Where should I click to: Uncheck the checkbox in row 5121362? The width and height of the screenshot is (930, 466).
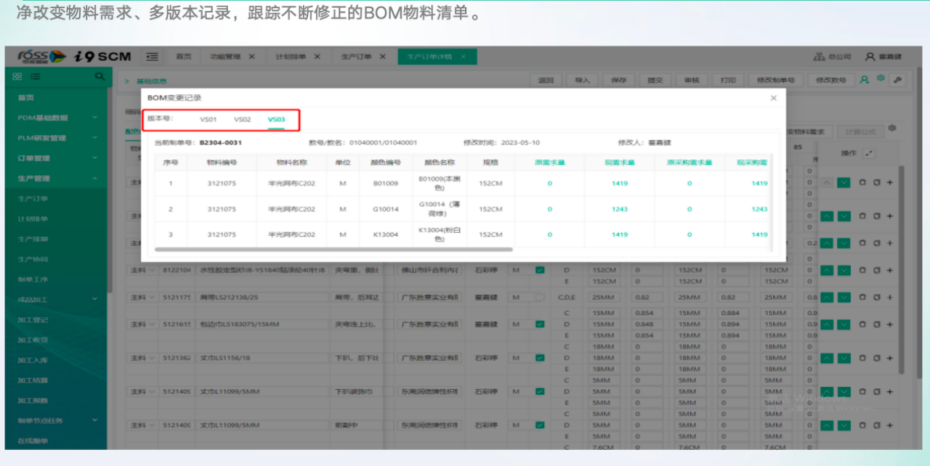click(540, 358)
